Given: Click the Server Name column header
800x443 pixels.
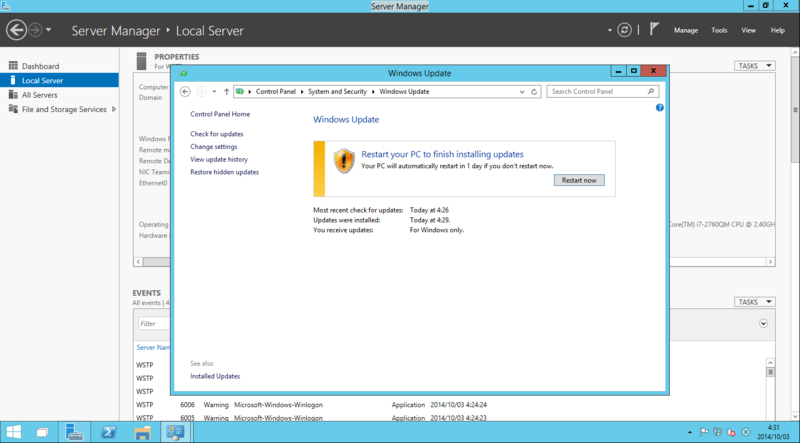Looking at the screenshot, I should [x=153, y=348].
